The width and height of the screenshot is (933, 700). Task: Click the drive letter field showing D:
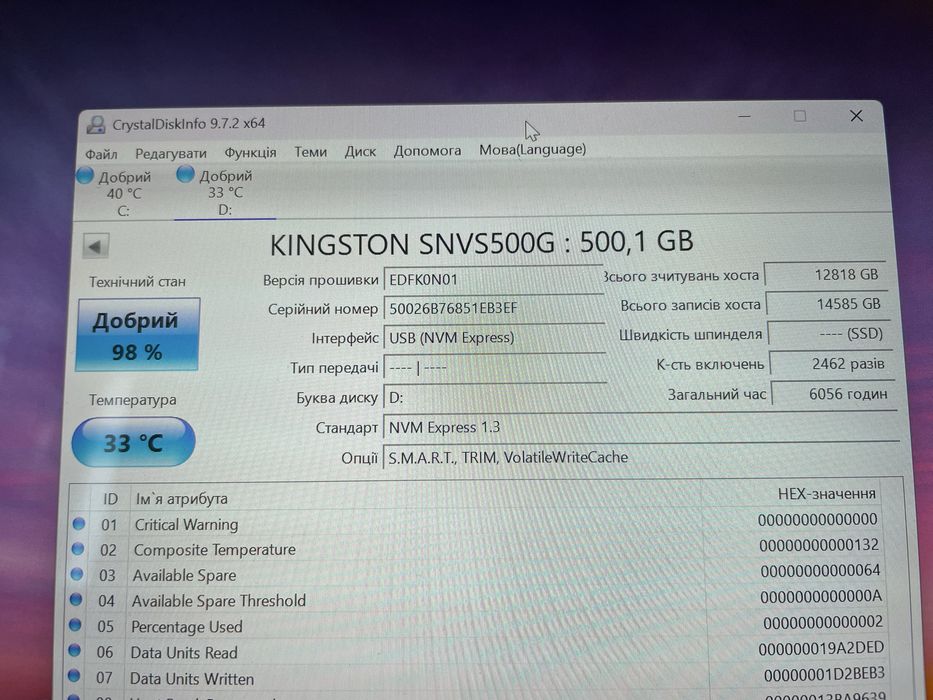point(495,398)
